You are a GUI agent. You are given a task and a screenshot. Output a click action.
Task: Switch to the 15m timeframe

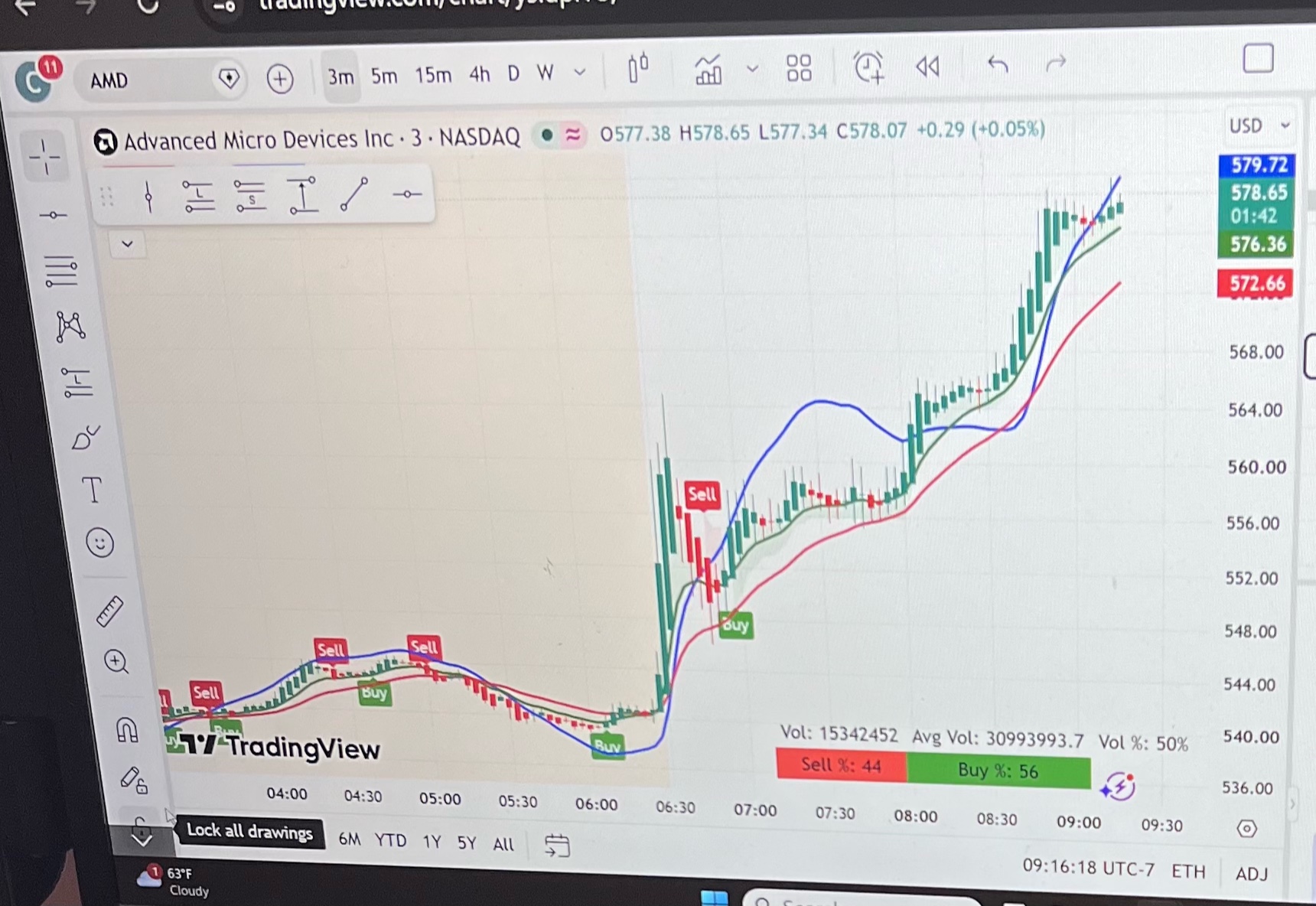coord(433,75)
